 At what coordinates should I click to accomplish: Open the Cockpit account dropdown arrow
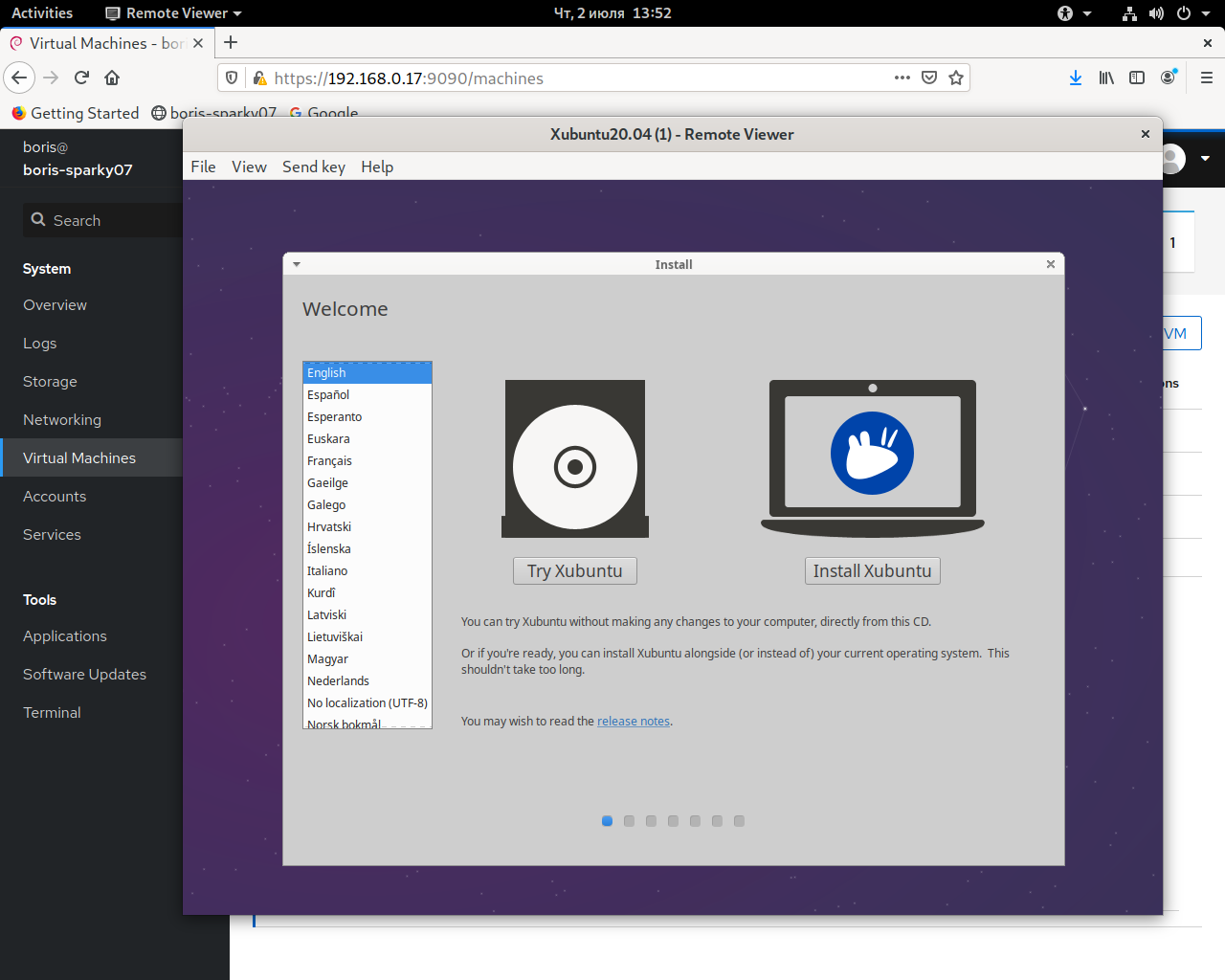point(1204,159)
